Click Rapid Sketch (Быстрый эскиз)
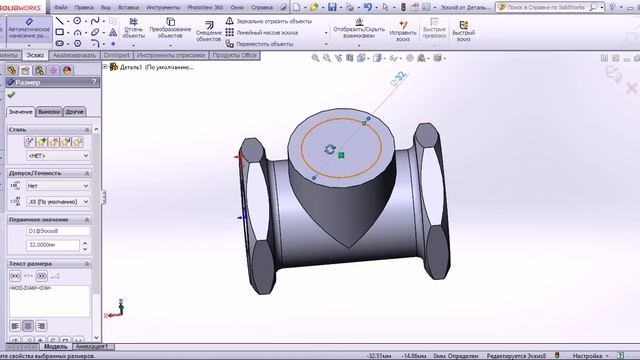 pos(463,31)
